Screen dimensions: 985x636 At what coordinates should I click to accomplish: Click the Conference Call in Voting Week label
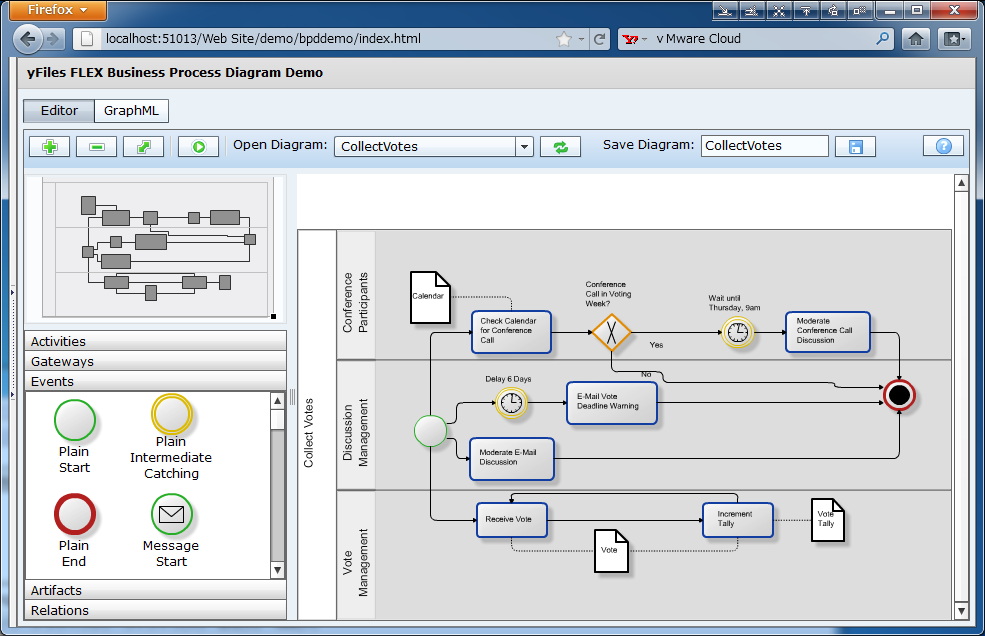point(608,294)
